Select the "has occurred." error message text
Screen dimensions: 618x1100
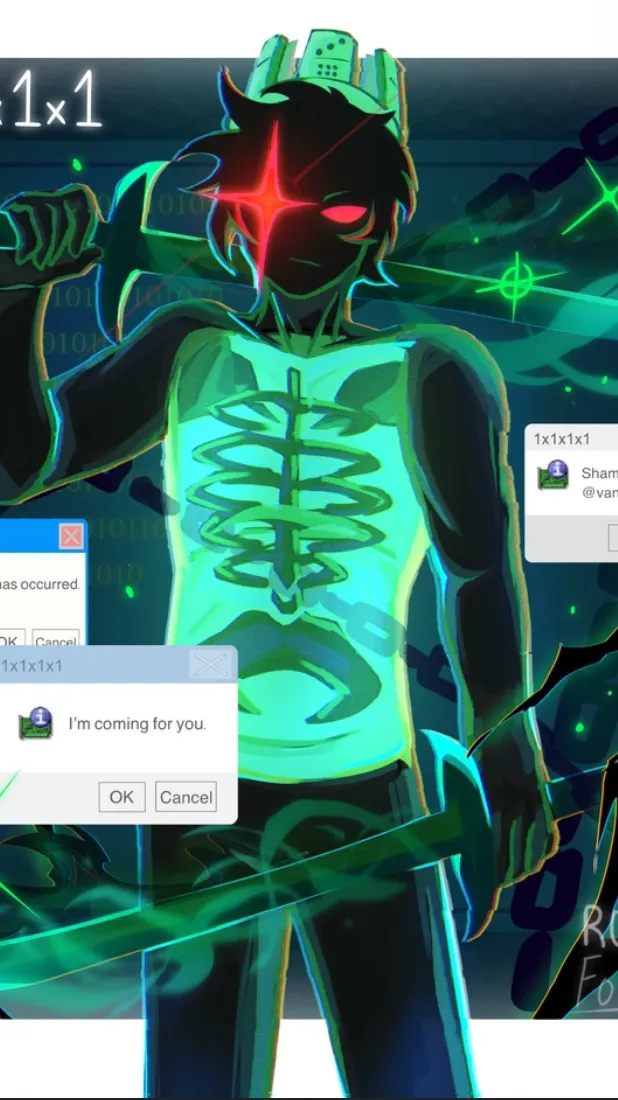[41, 584]
